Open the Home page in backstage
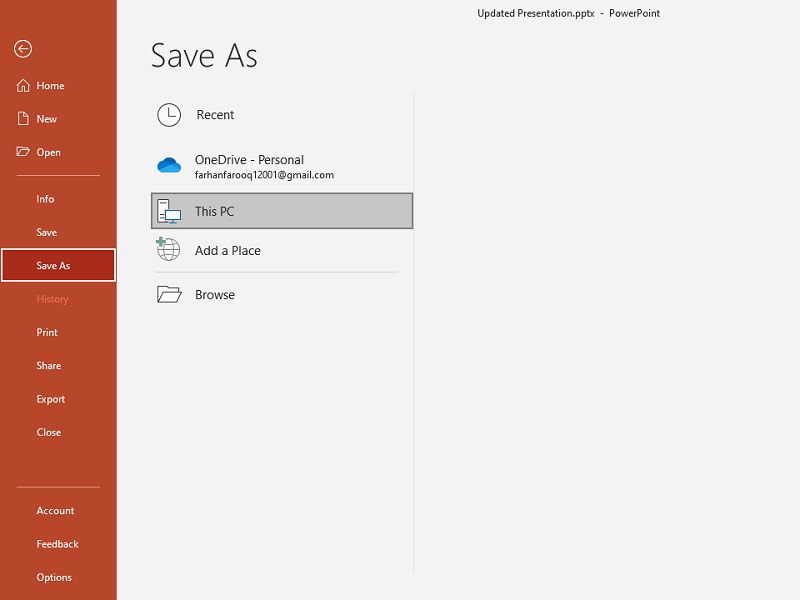800x600 pixels. click(58, 85)
